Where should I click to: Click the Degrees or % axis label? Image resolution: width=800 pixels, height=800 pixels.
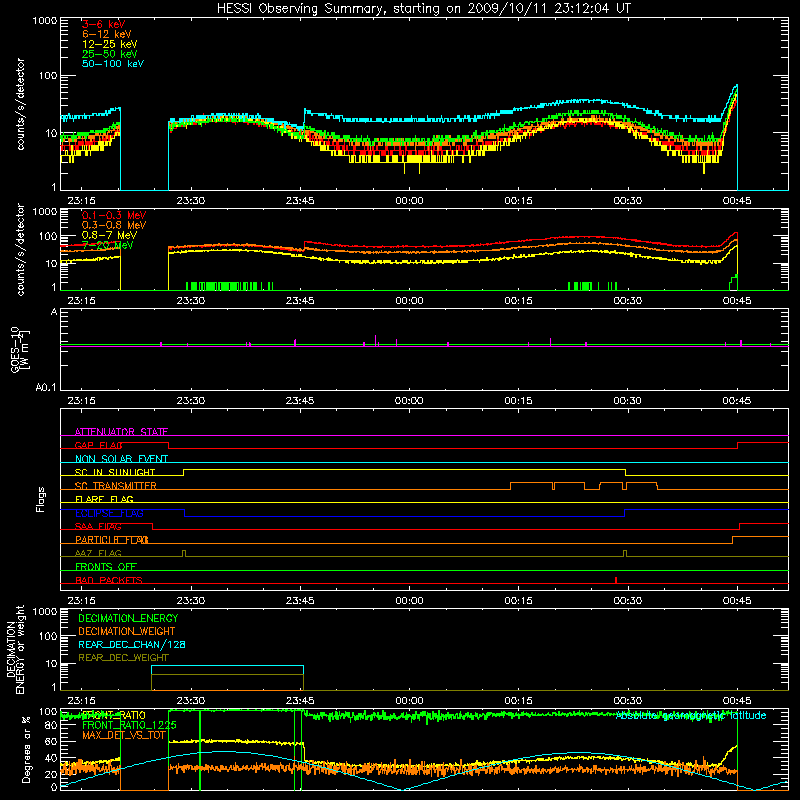(x=26, y=749)
